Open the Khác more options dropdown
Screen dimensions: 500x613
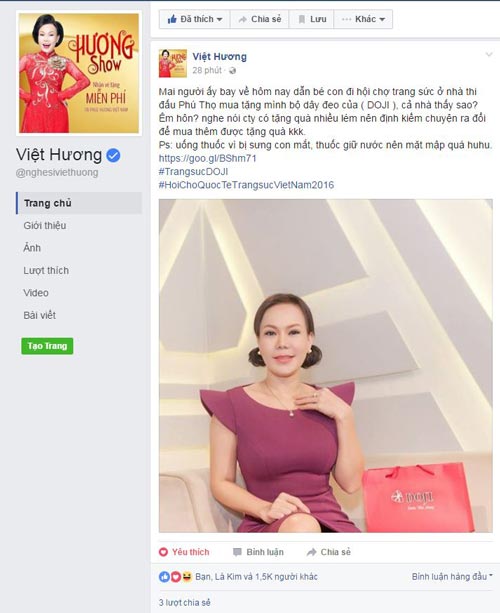[x=363, y=19]
